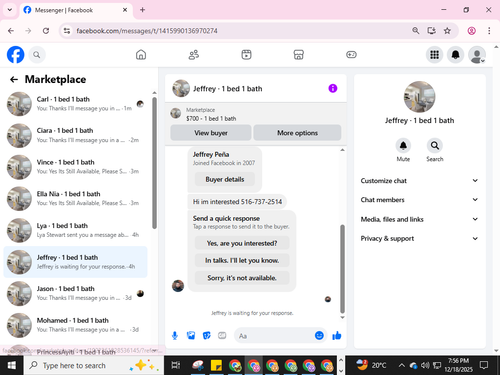This screenshot has width=500, height=375.
Task: Click the View buyer button
Action: coord(211,133)
